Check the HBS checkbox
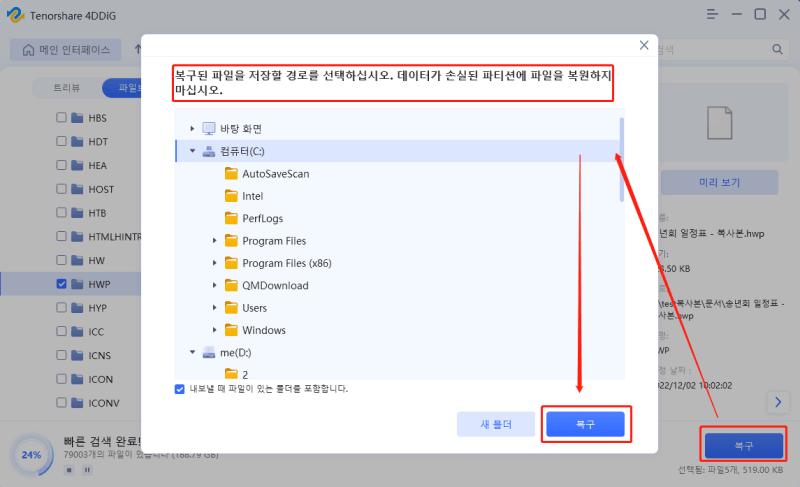This screenshot has width=800, height=487. tap(61, 117)
